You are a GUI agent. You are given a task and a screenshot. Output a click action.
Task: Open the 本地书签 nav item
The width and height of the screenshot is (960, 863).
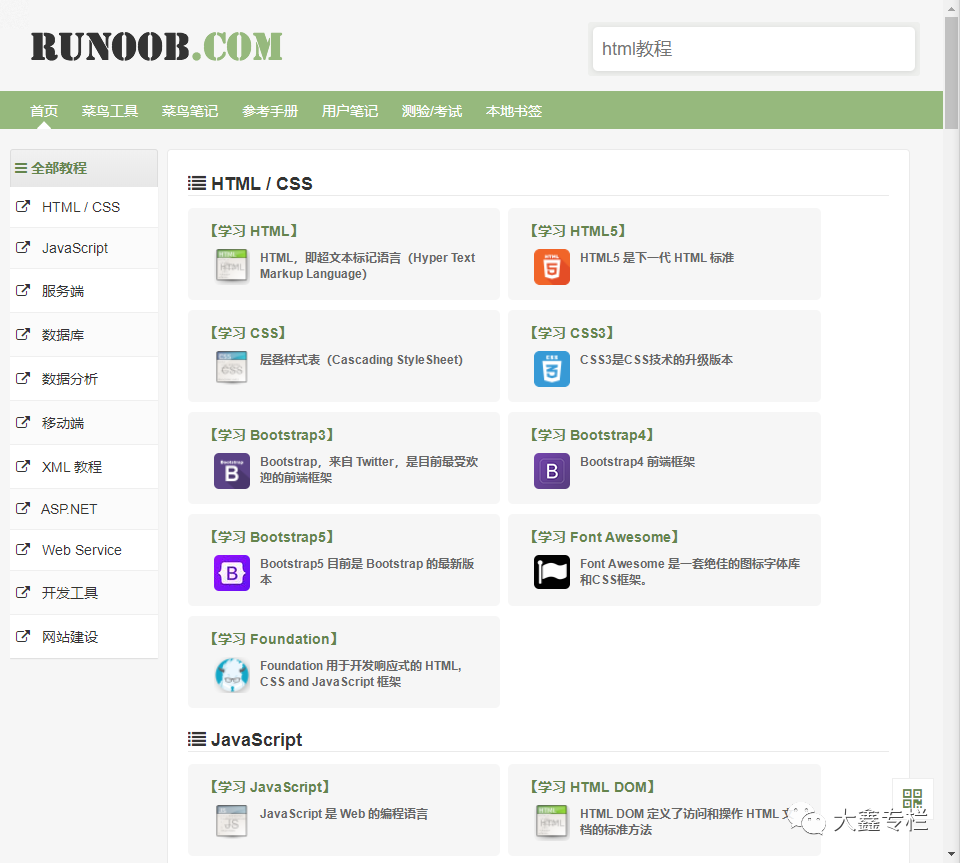(514, 111)
